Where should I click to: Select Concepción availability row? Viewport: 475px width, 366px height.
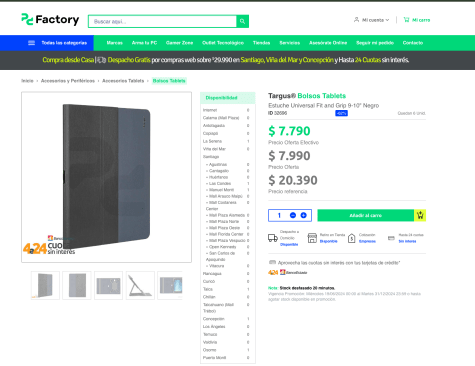coord(226,319)
